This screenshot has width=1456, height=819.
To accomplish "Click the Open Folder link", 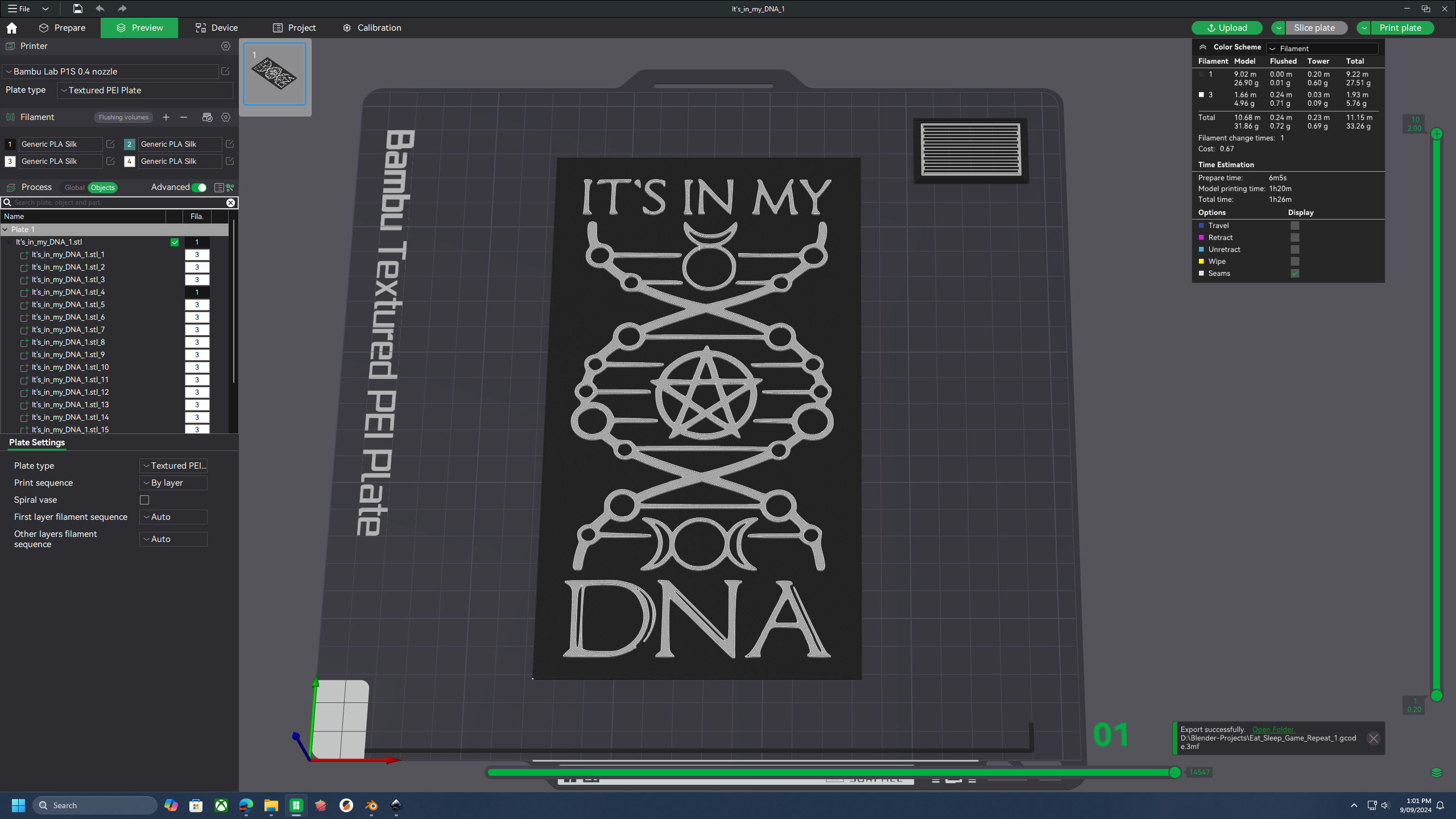I will pos(1273,730).
